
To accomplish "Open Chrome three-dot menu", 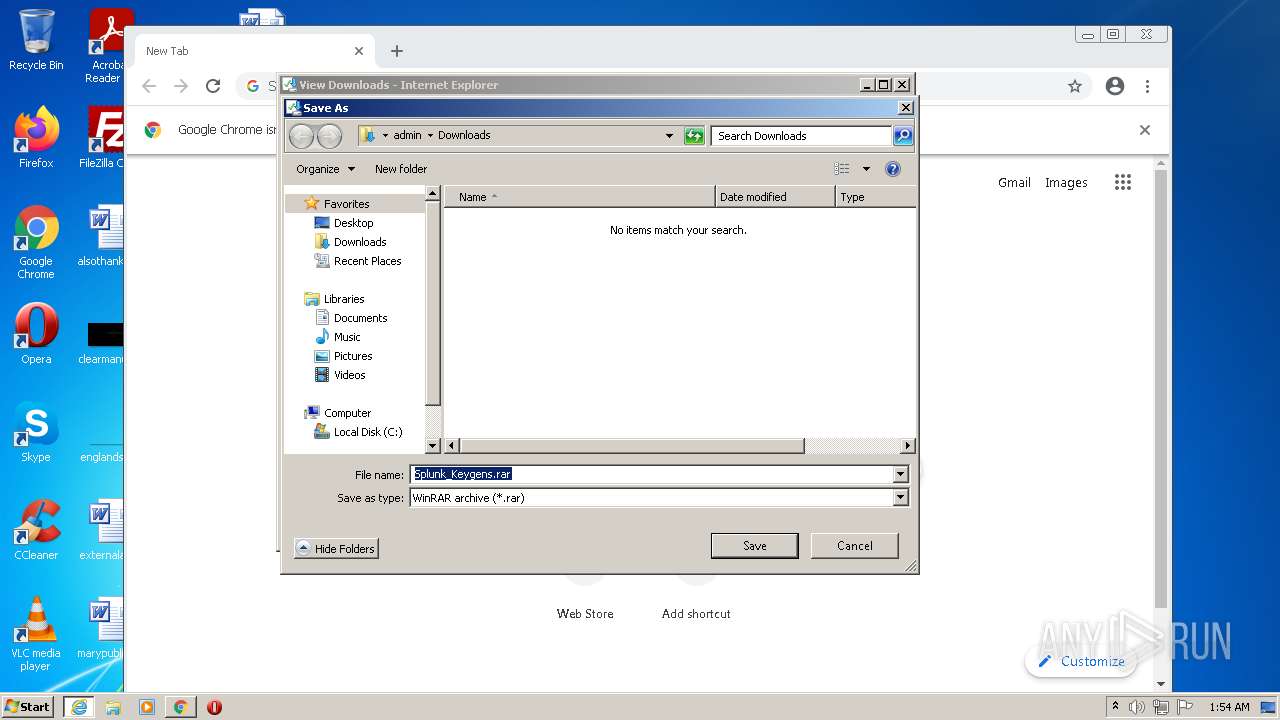I will point(1148,87).
